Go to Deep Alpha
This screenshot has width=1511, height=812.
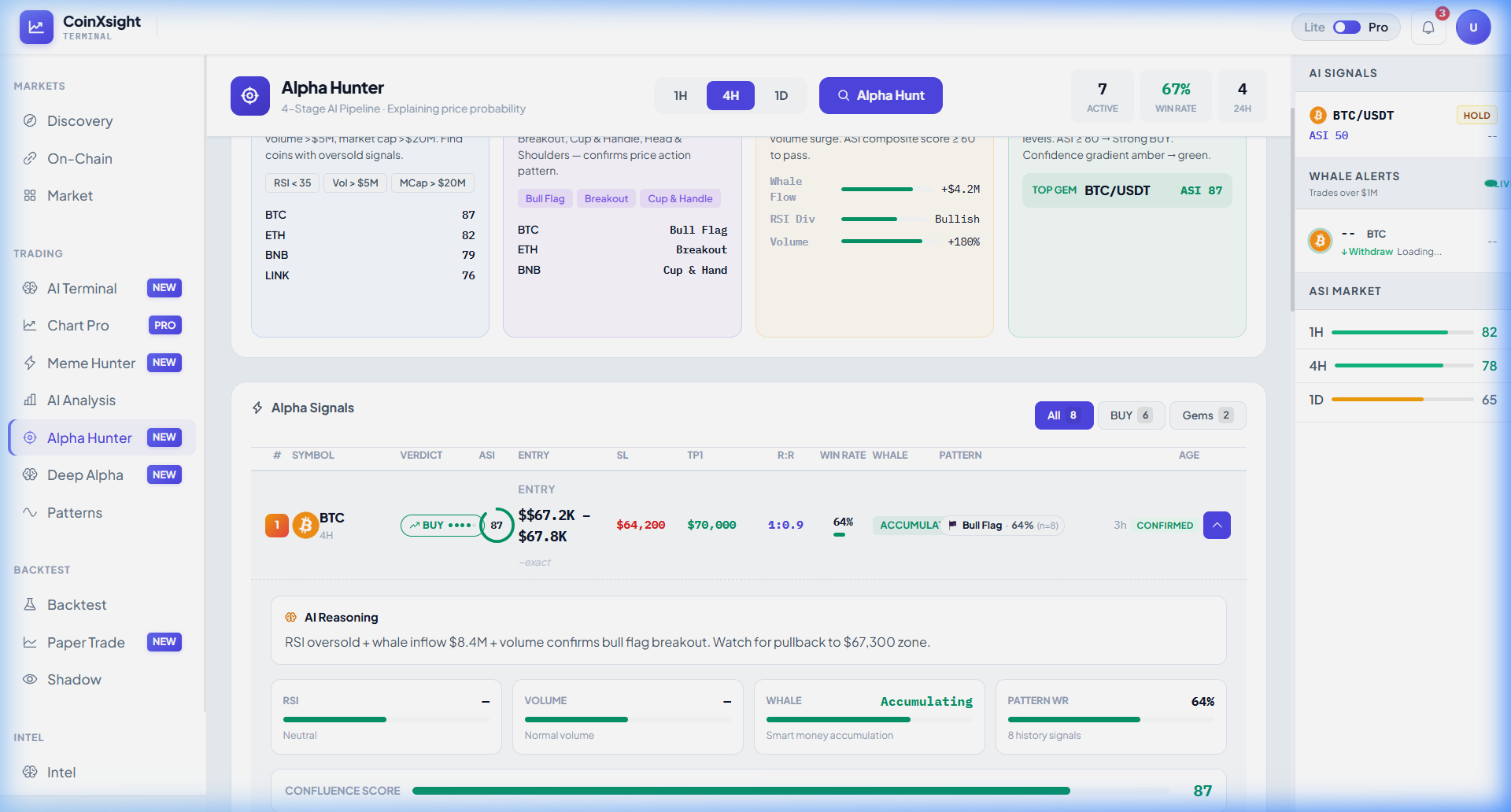102,475
